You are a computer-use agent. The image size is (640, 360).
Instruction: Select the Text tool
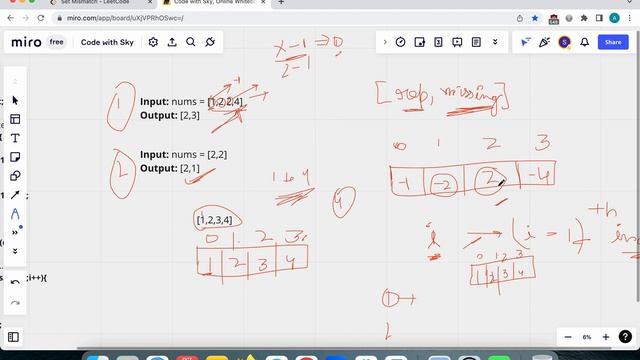[15, 138]
